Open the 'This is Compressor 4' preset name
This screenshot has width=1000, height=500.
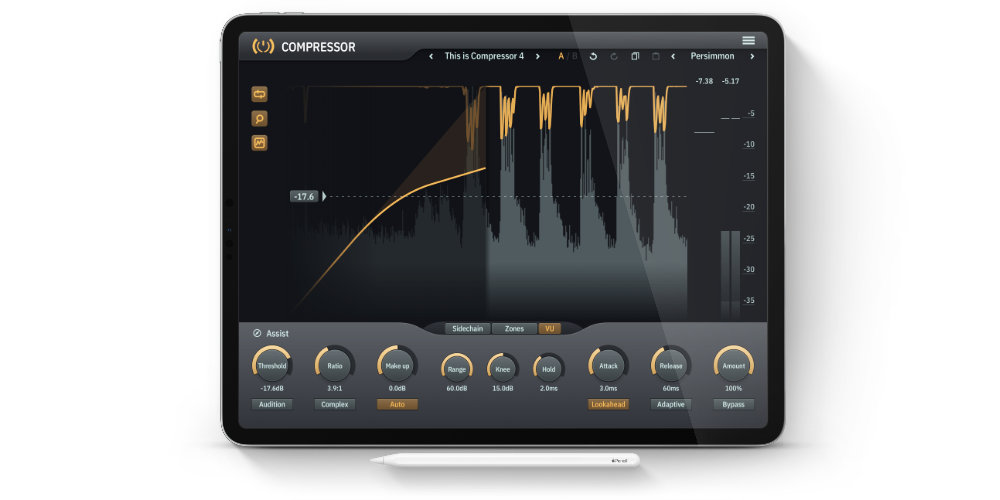coord(484,56)
